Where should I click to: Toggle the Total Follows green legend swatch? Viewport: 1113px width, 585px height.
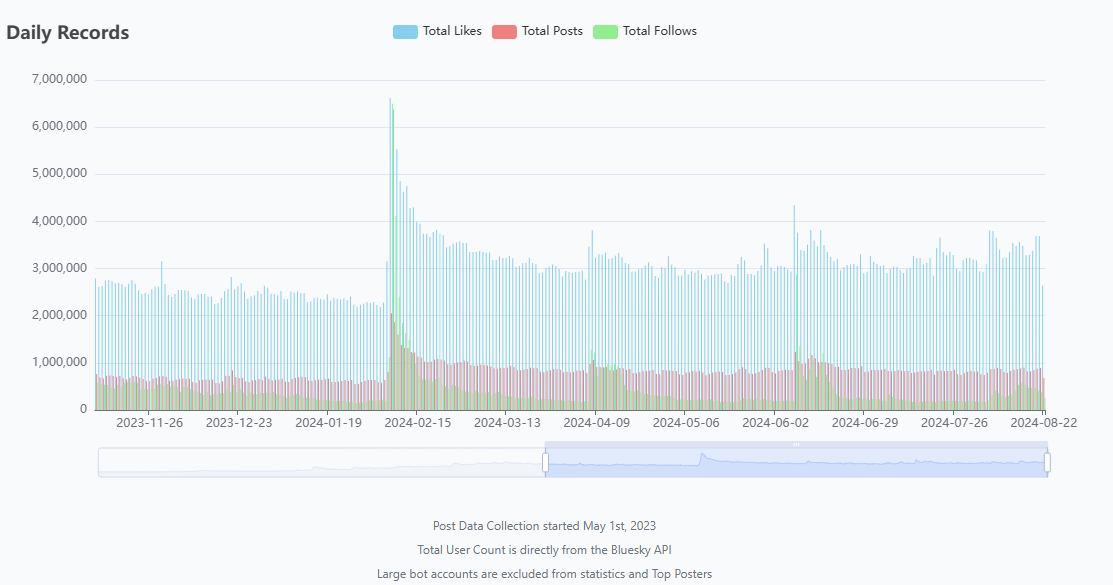point(605,31)
